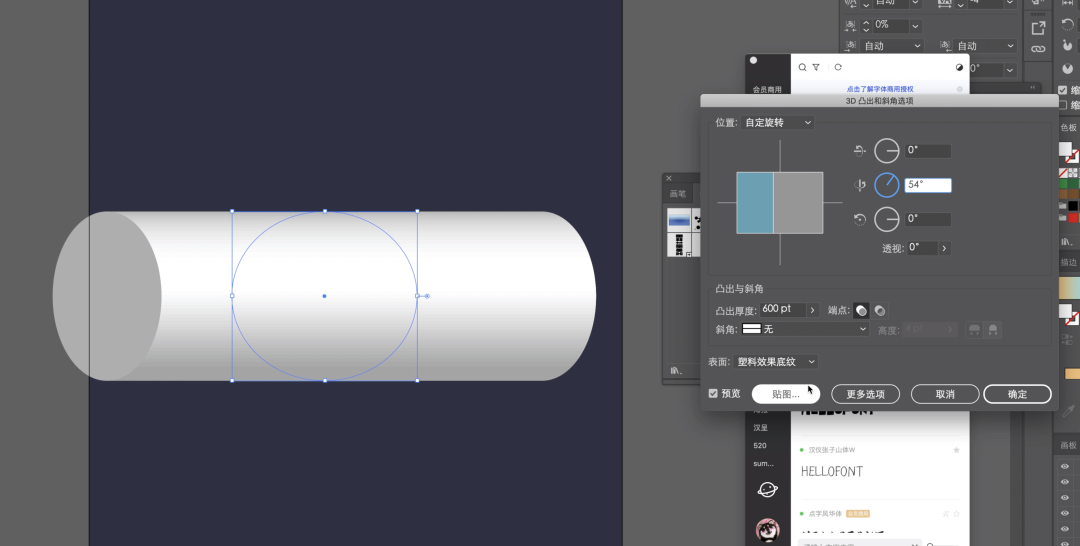
Task: Expand the 透视 perspective slider arrow
Action: [x=944, y=248]
